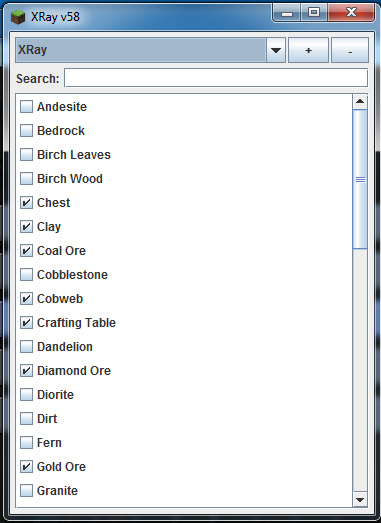Maximize the XRay v58 window

click(x=314, y=13)
